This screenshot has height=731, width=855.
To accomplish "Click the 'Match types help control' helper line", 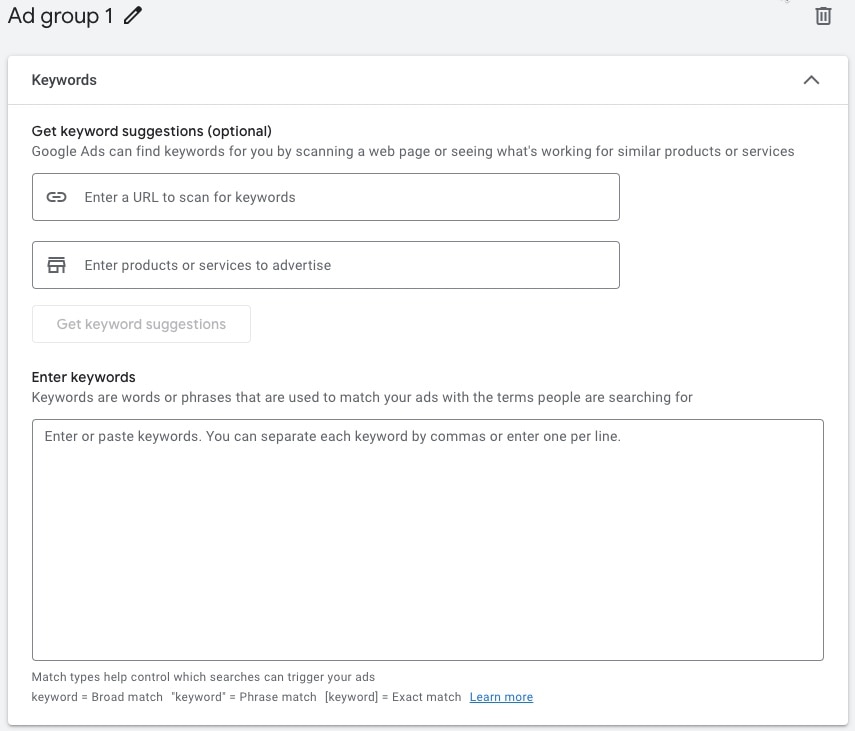I will point(203,676).
